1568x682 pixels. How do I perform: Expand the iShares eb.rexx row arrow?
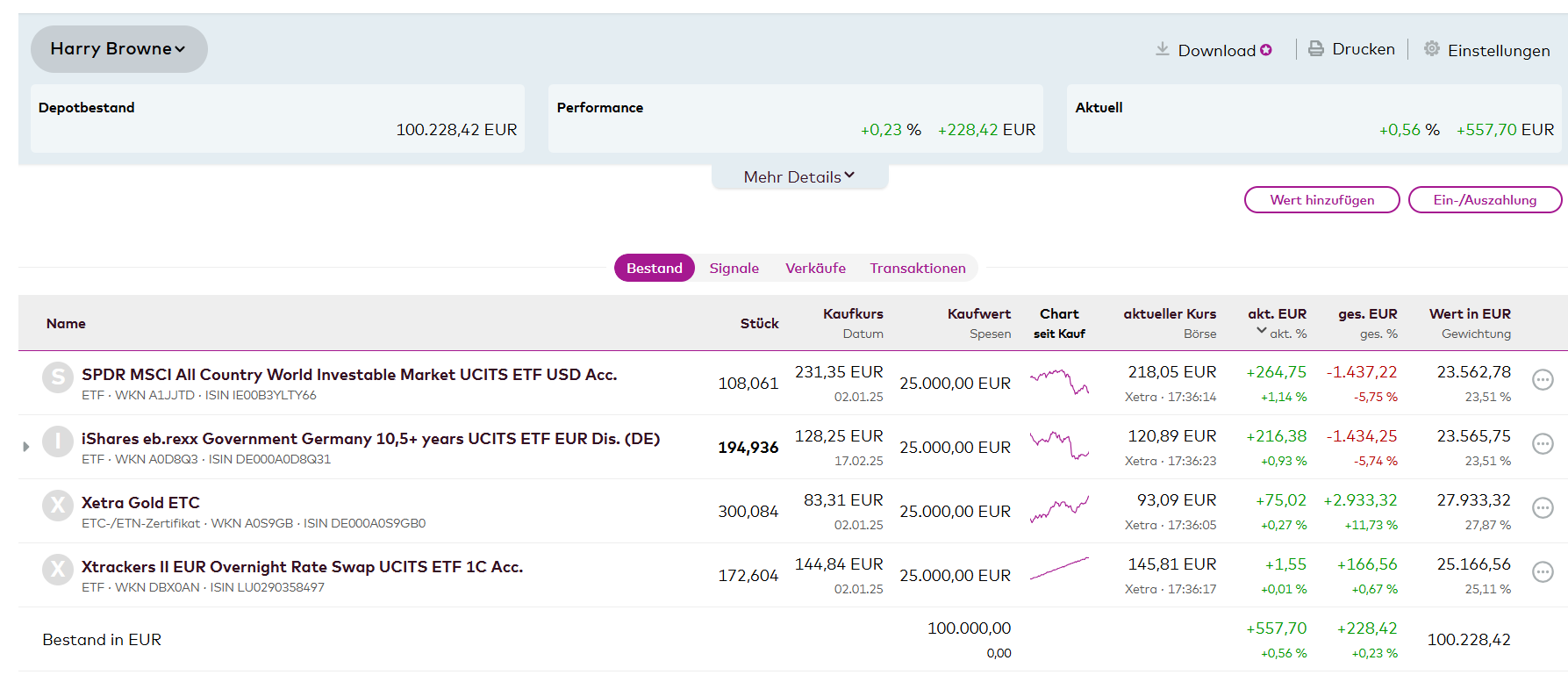(x=26, y=447)
